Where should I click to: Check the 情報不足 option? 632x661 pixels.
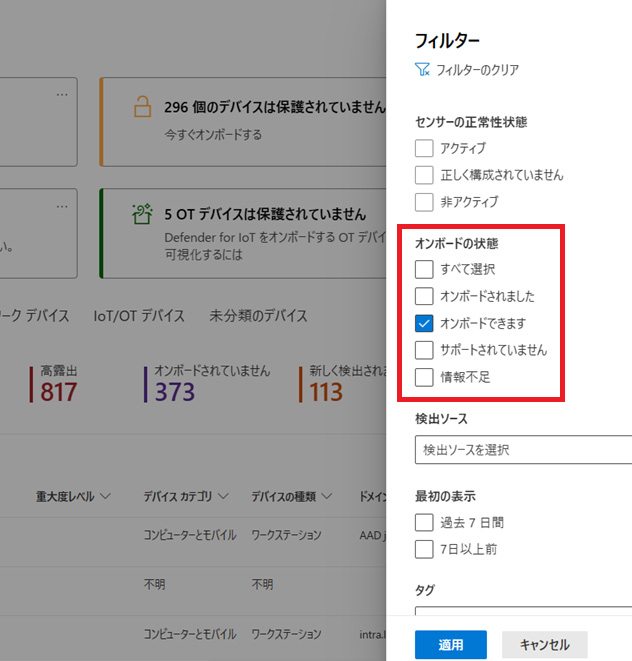[x=424, y=377]
